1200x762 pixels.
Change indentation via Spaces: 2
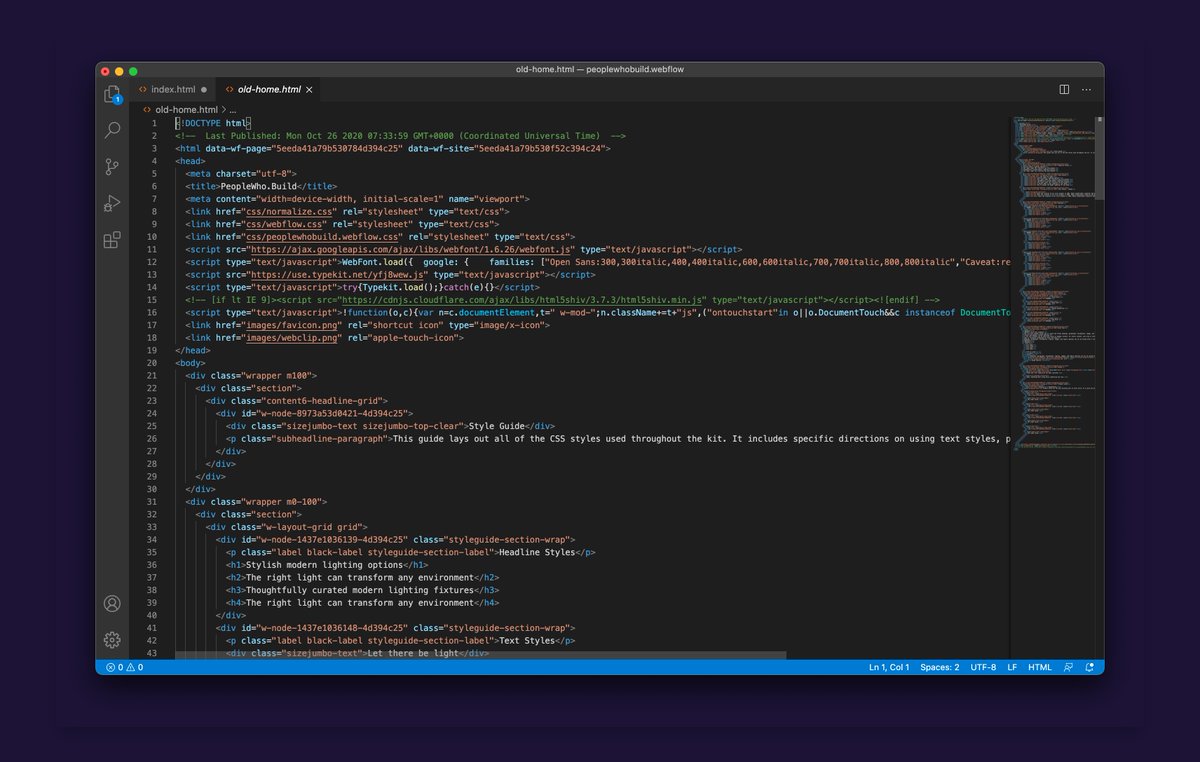tap(940, 667)
